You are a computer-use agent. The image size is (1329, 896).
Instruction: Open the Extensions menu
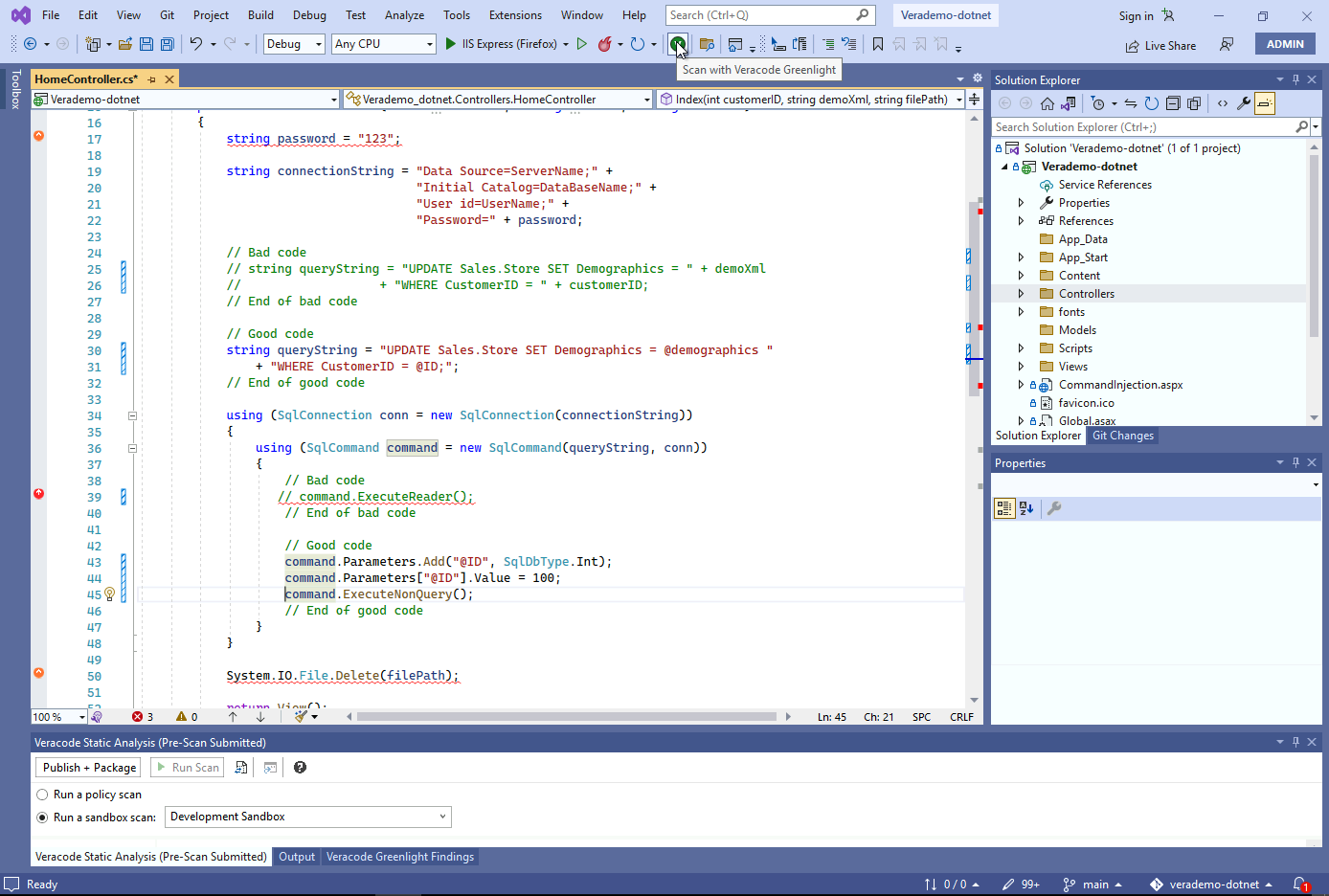point(515,15)
